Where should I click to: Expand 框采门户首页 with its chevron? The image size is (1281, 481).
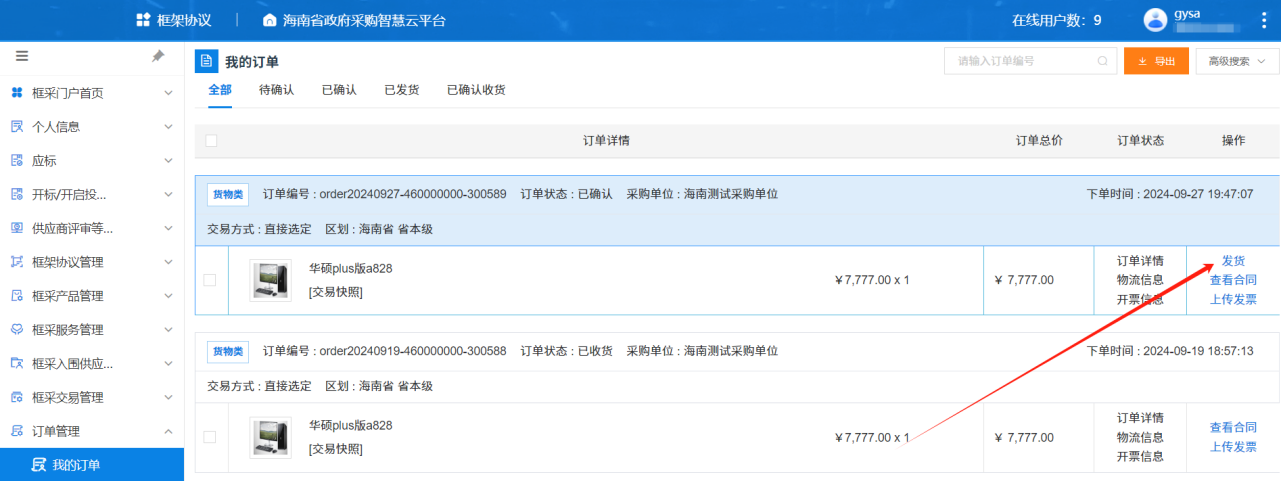(x=168, y=93)
